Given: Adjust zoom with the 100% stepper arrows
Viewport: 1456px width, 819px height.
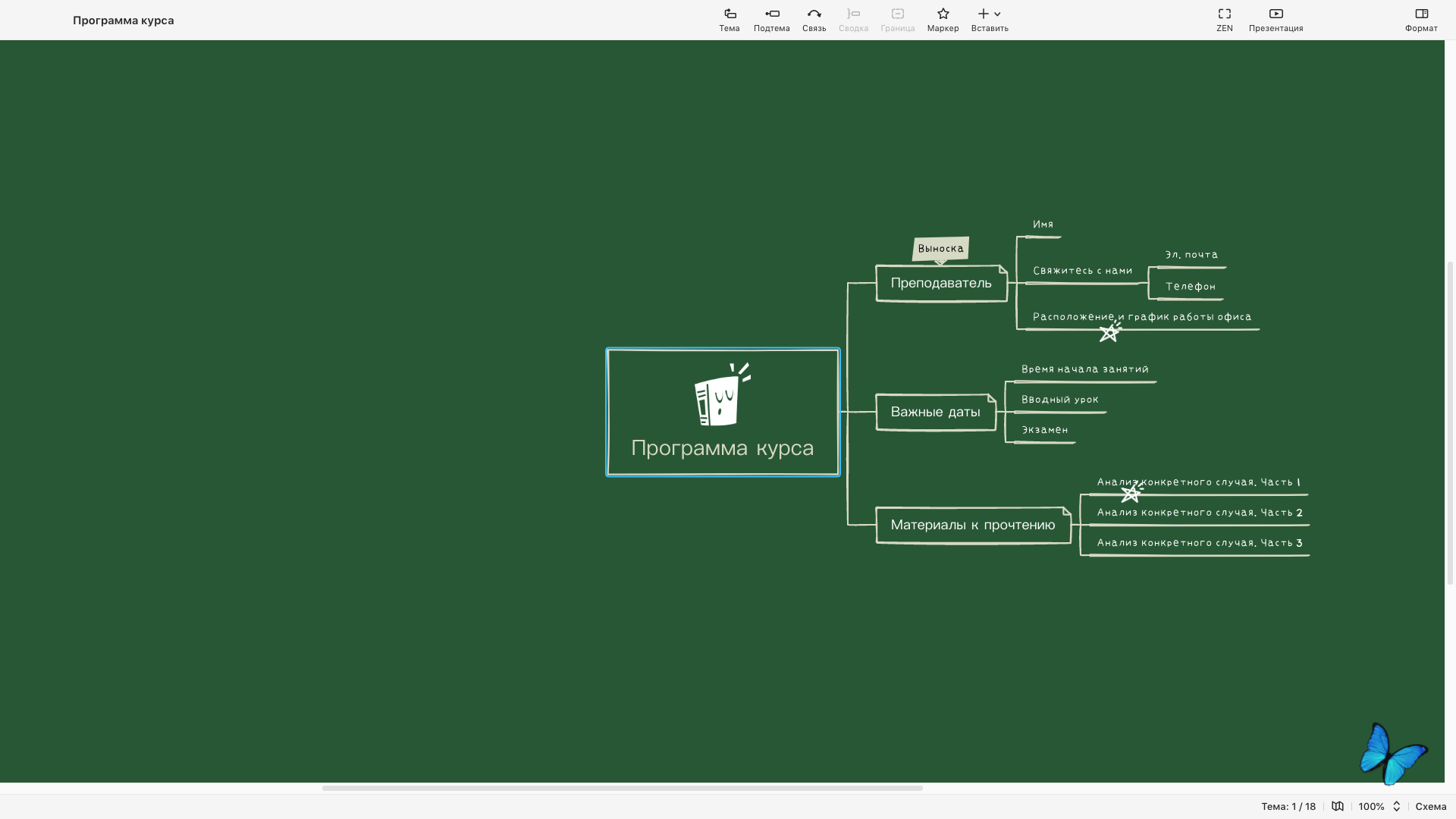Looking at the screenshot, I should point(1396,807).
